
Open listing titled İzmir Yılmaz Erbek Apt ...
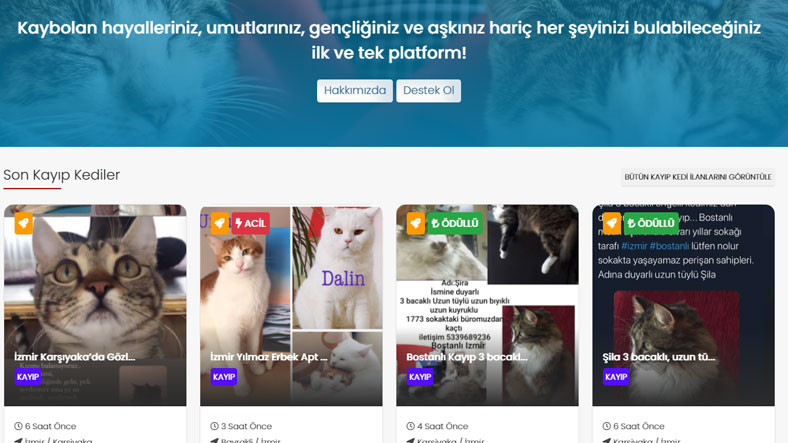click(269, 357)
